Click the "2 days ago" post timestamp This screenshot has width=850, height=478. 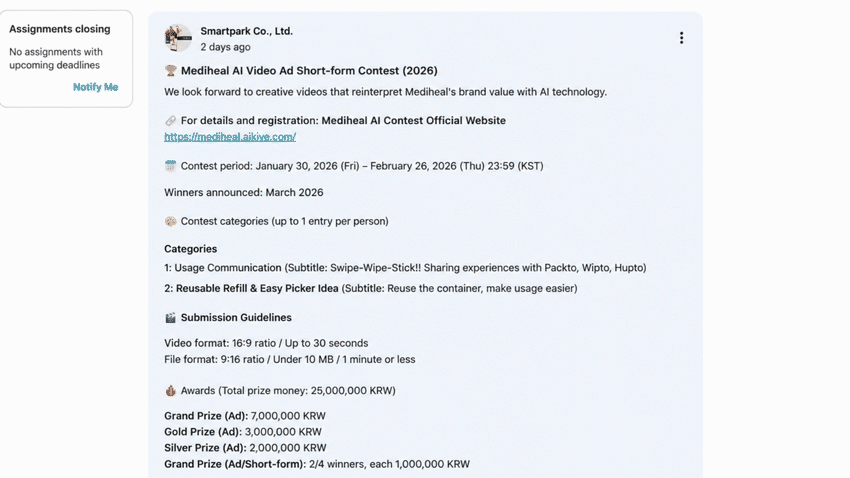[x=226, y=47]
